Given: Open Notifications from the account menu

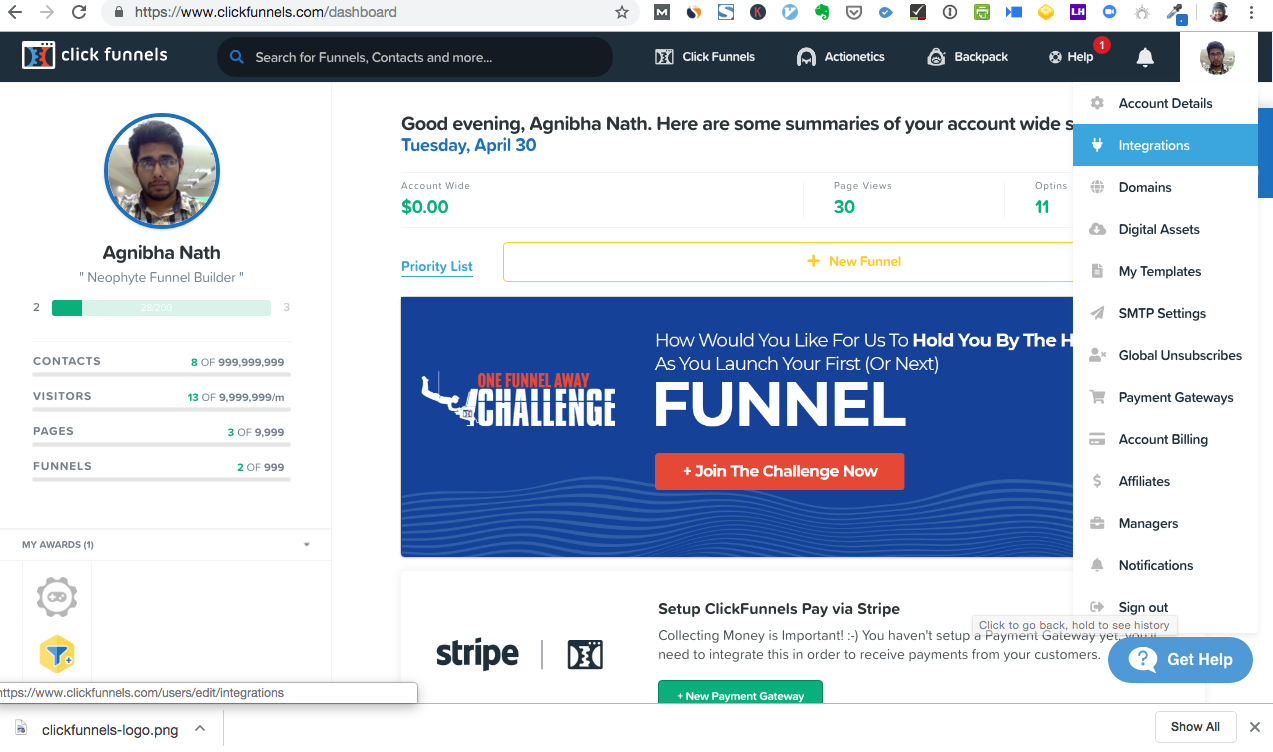Looking at the screenshot, I should [x=1165, y=565].
